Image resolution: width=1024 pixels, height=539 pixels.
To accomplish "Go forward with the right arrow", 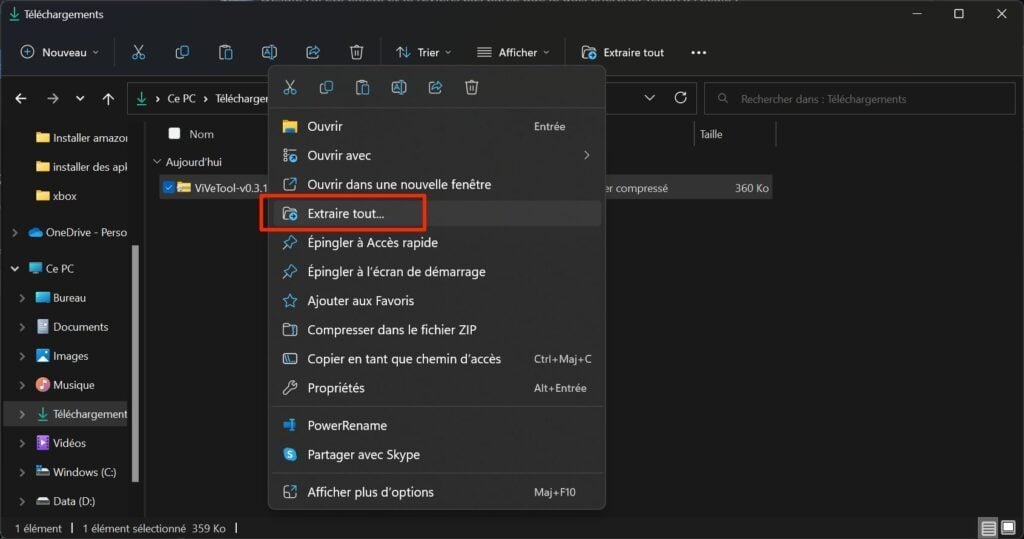I will tap(53, 99).
